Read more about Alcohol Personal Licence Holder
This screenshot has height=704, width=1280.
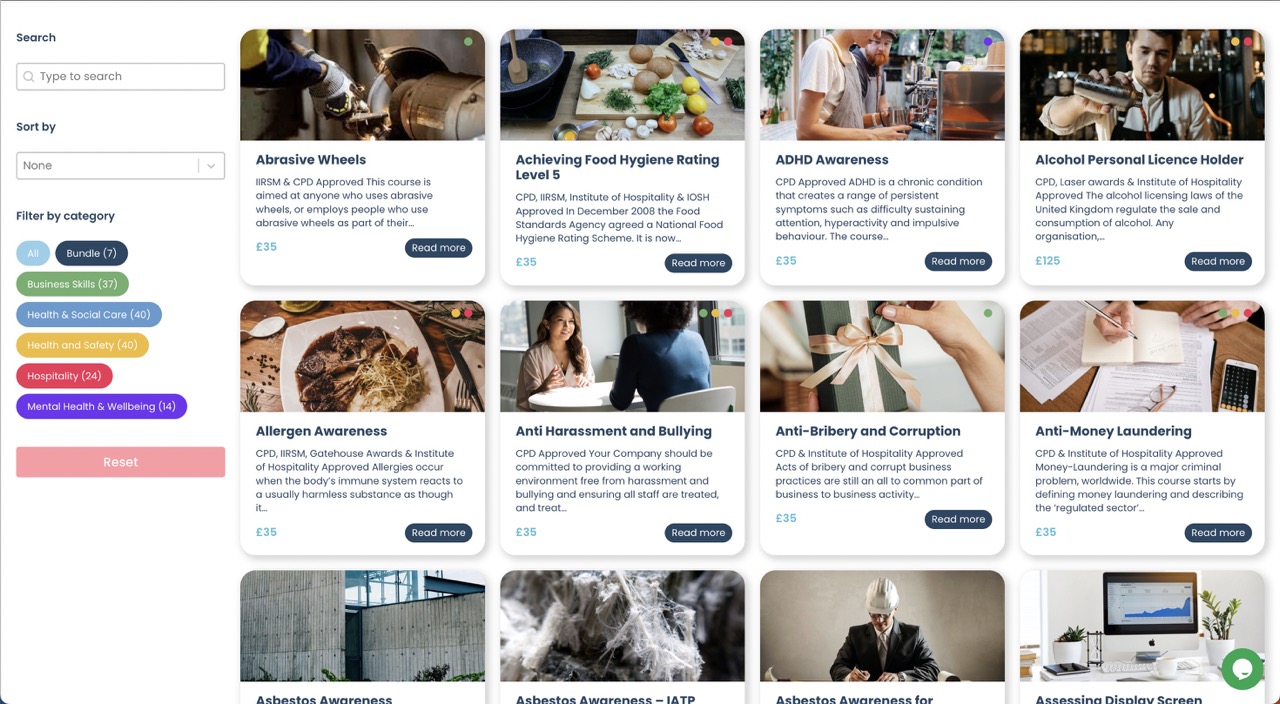pos(1218,261)
